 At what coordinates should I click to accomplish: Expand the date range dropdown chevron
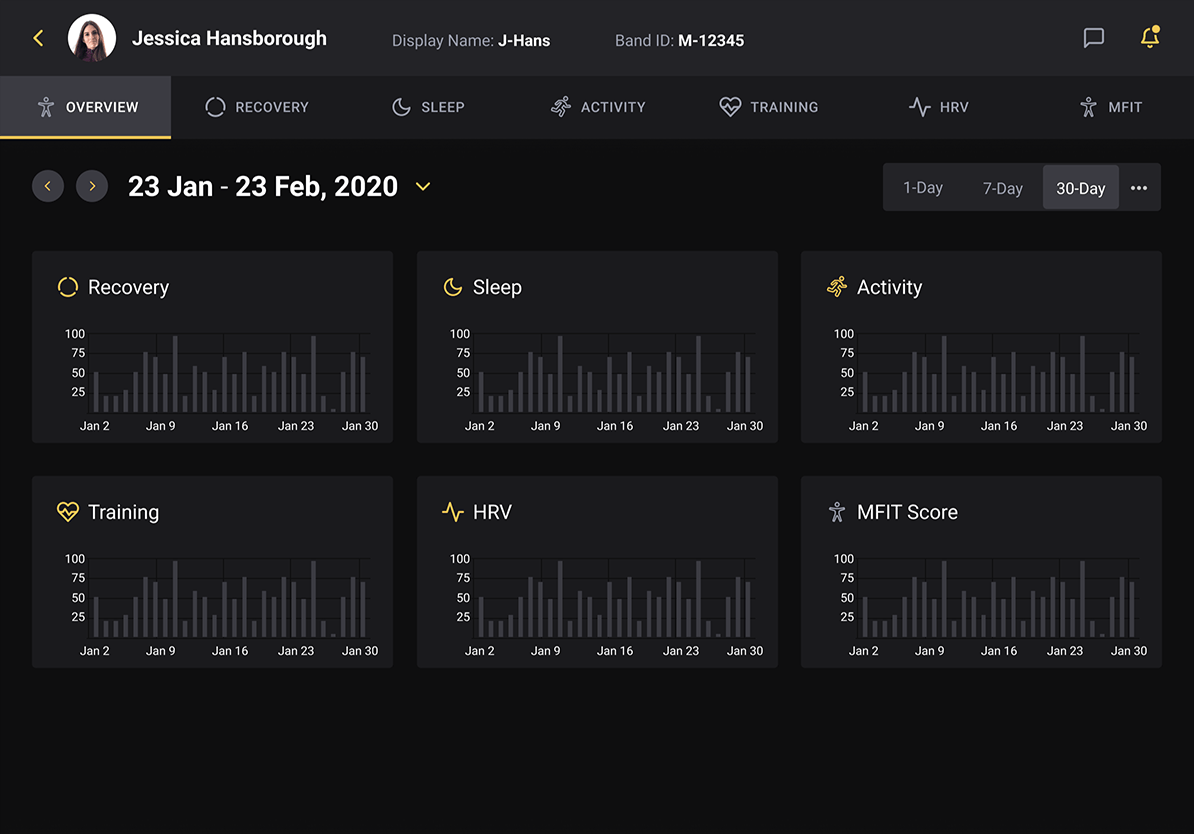[x=423, y=187]
